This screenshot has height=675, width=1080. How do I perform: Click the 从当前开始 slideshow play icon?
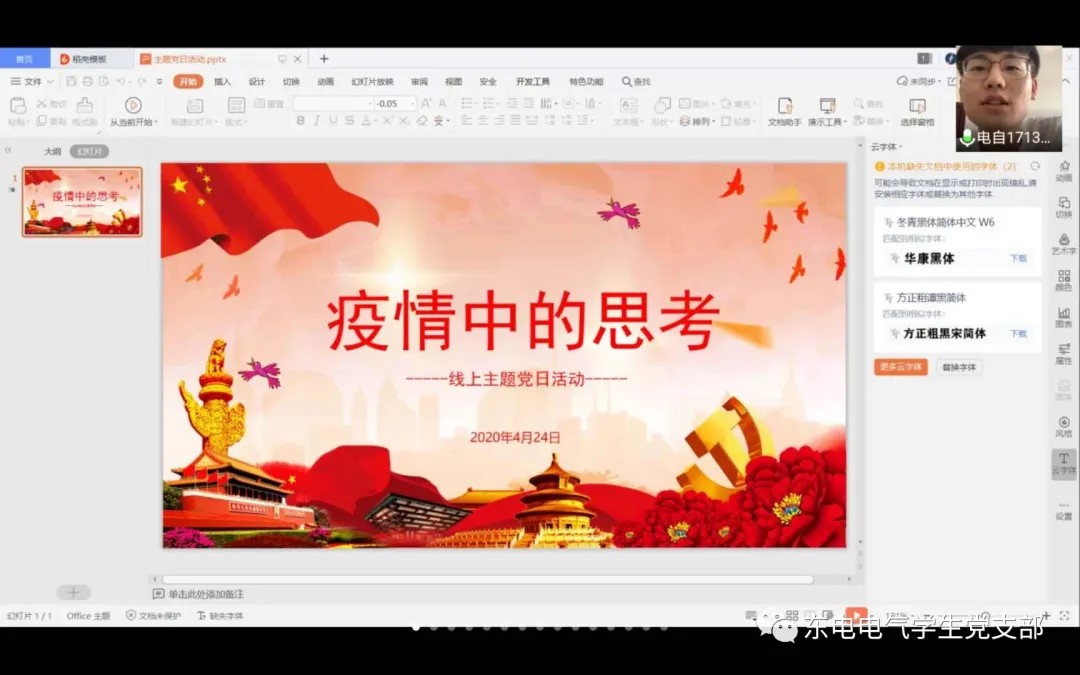(x=132, y=105)
